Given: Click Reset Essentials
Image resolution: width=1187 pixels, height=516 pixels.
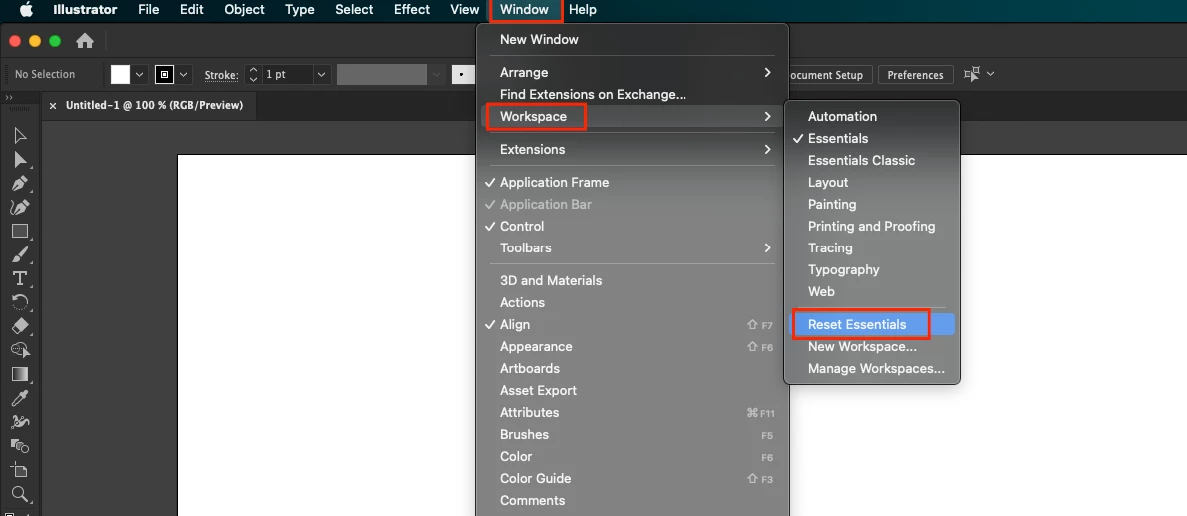Looking at the screenshot, I should click(872, 325).
